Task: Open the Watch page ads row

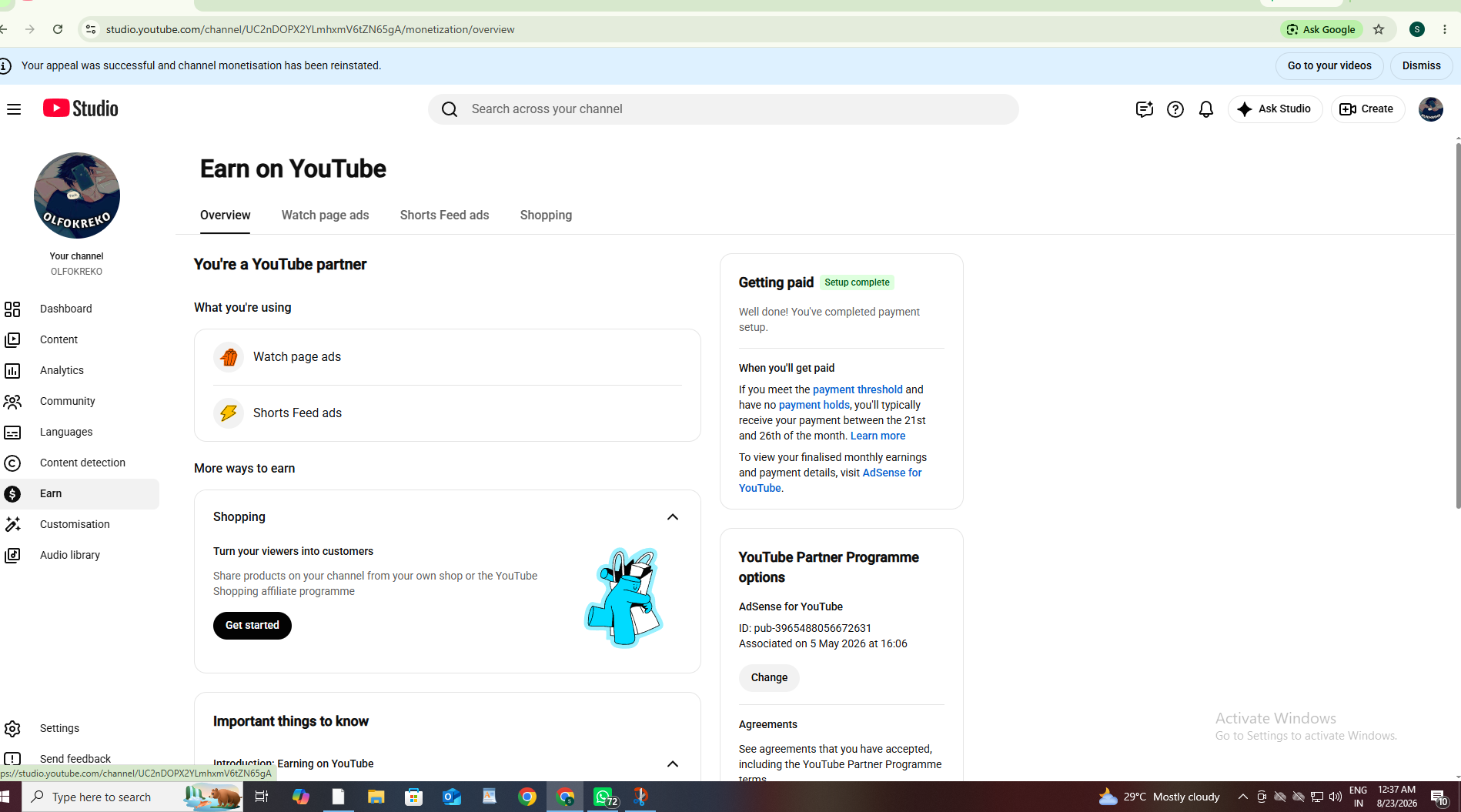Action: tap(447, 357)
